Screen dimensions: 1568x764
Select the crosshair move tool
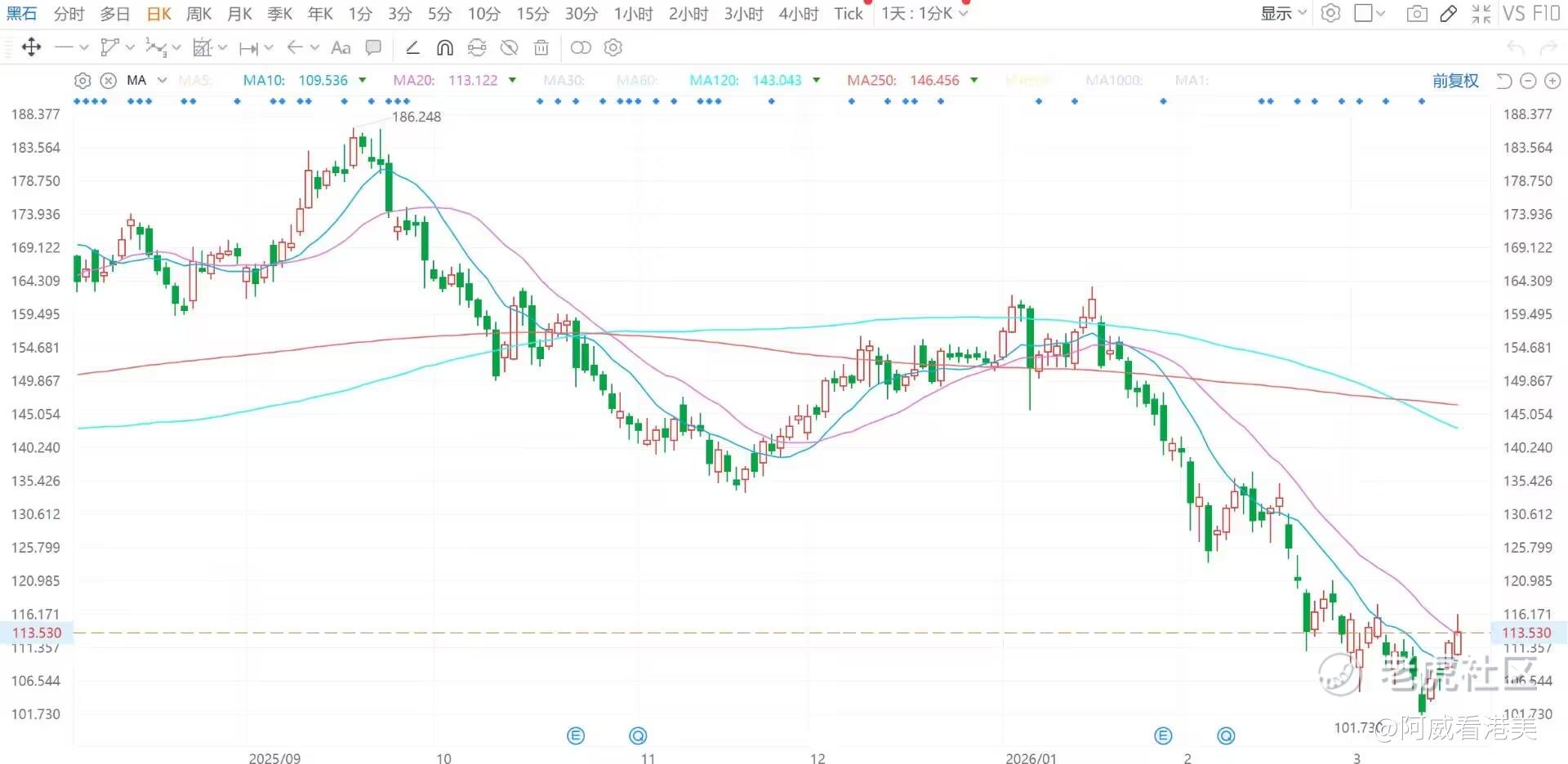tap(31, 47)
